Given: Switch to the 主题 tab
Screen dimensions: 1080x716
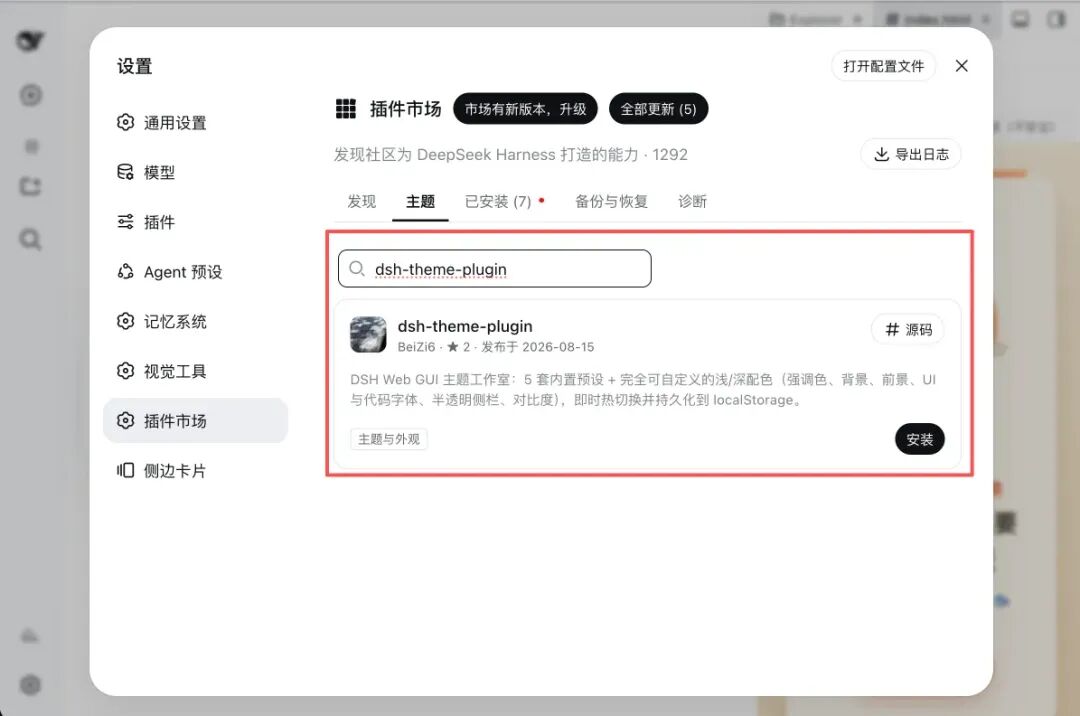Looking at the screenshot, I should pos(420,202).
